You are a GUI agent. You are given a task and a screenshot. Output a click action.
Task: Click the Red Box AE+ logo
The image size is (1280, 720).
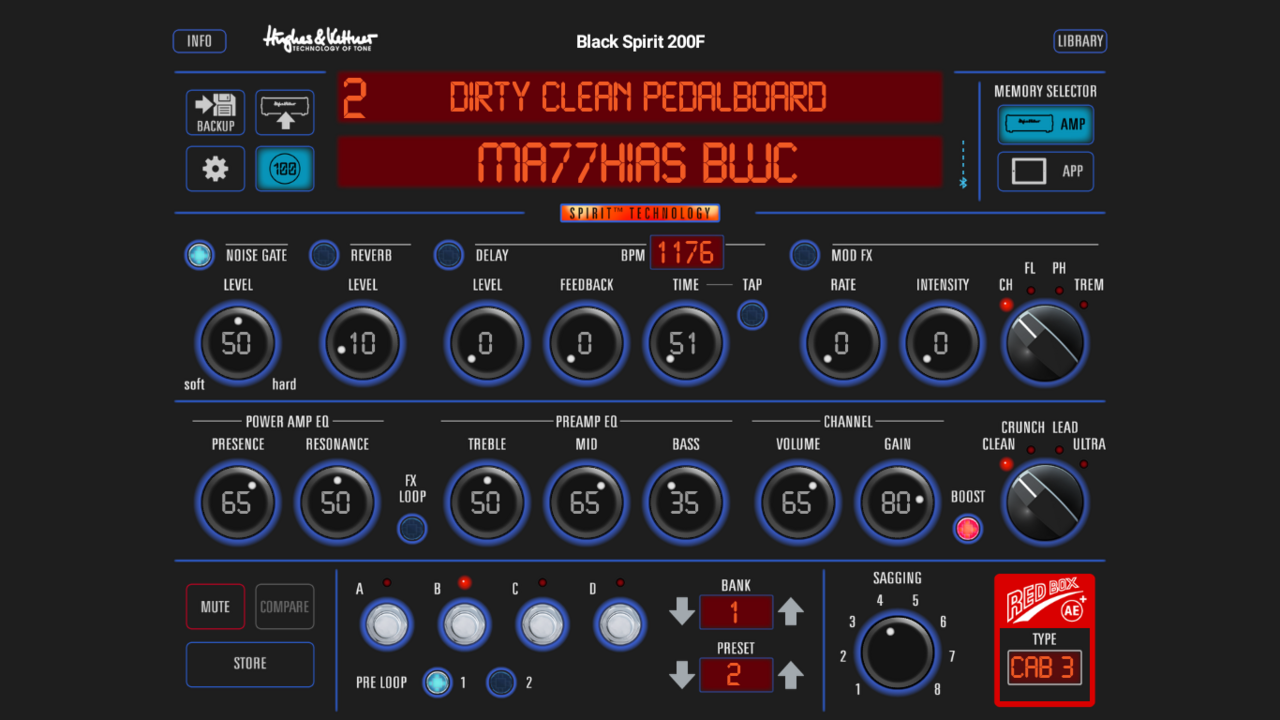click(1044, 602)
